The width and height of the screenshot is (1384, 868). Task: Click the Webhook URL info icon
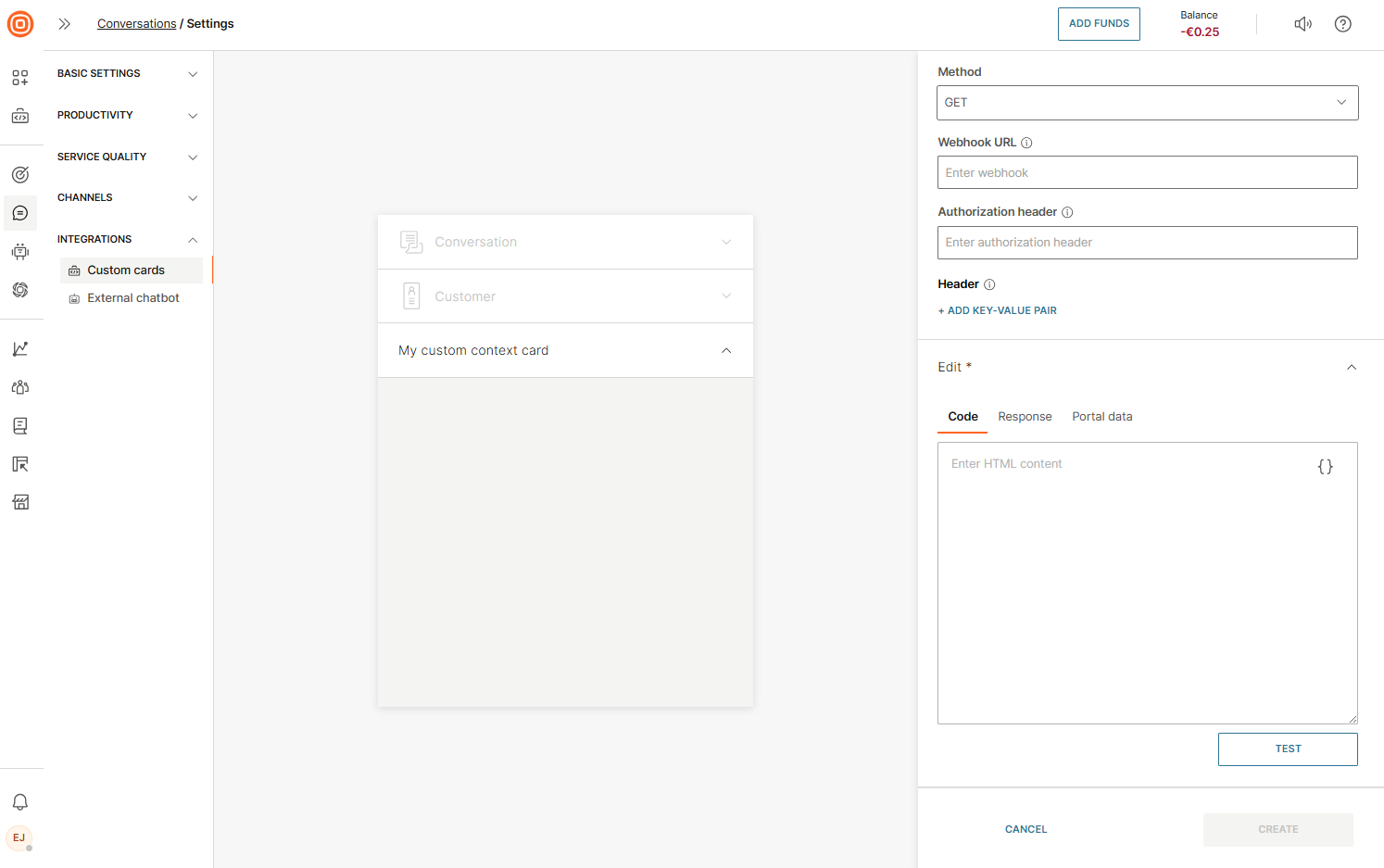(x=1026, y=143)
